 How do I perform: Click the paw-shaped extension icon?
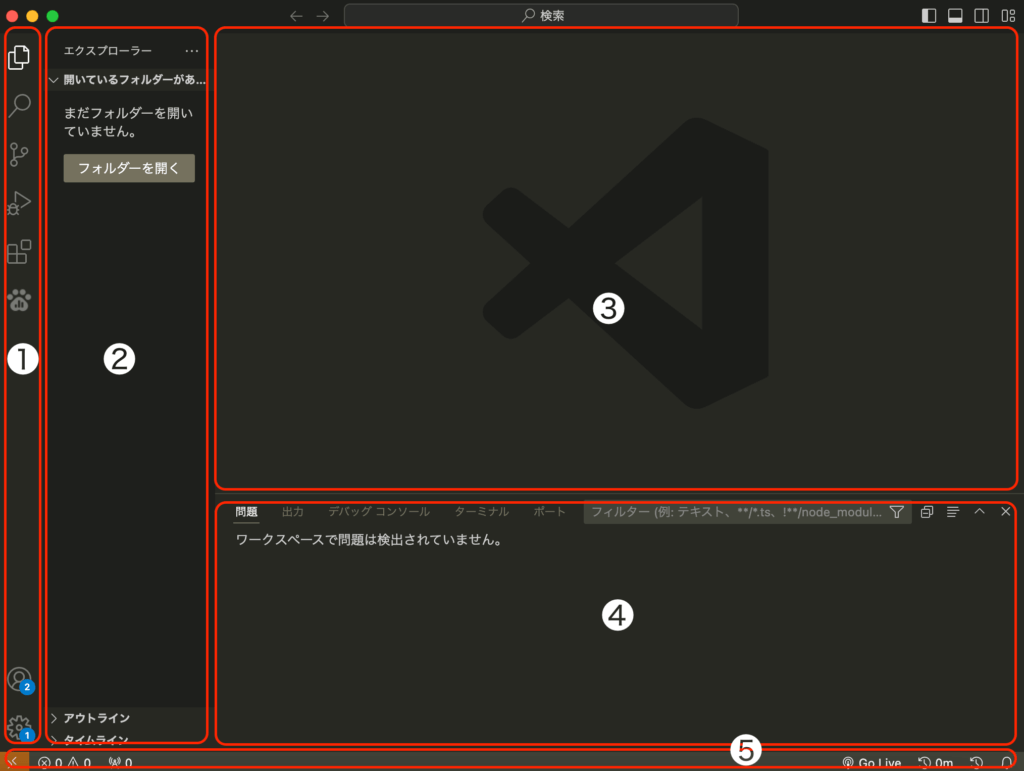(x=19, y=300)
